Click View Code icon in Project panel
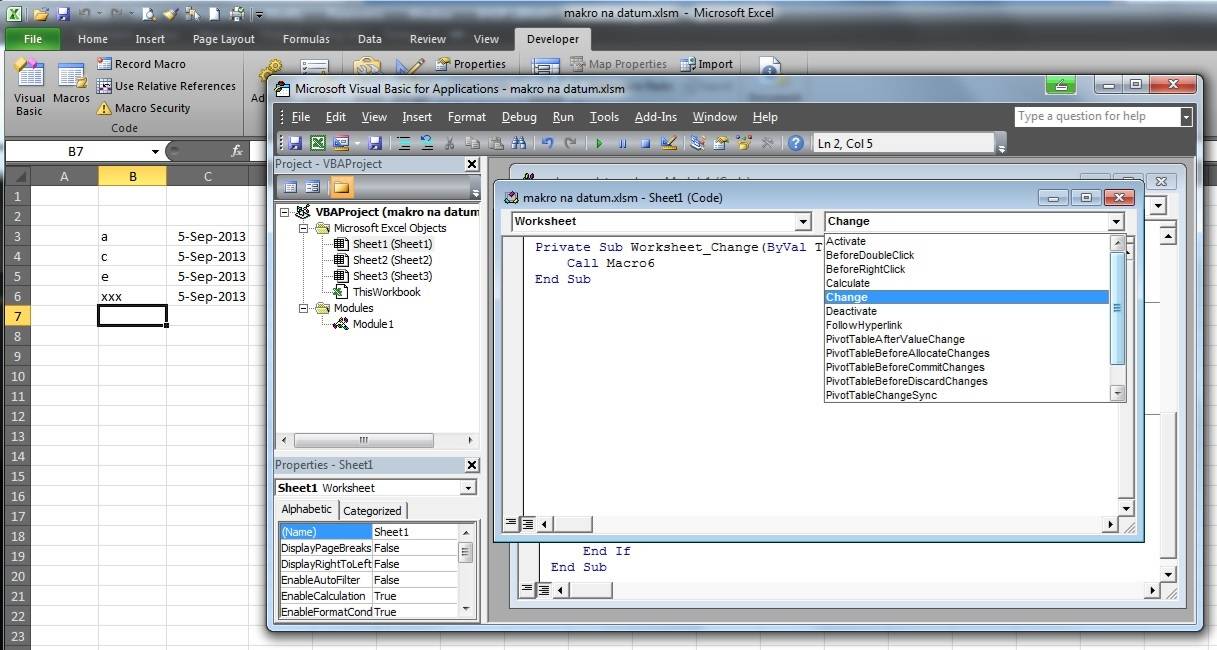Viewport: 1217px width, 650px height. [x=290, y=186]
